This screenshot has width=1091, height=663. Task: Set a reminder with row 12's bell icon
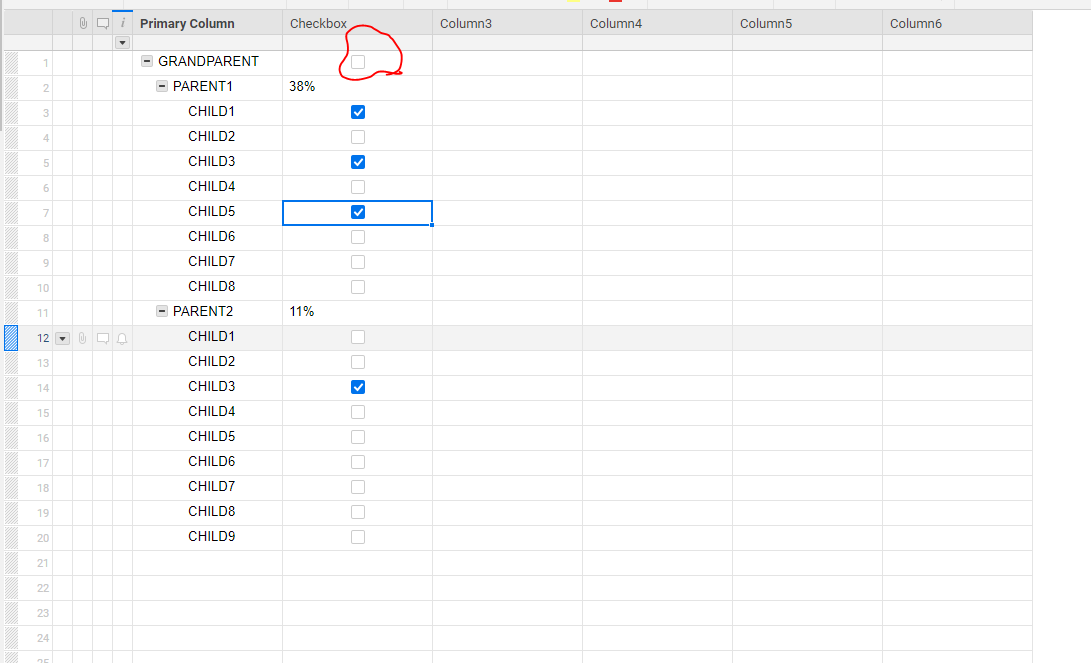coord(121,338)
